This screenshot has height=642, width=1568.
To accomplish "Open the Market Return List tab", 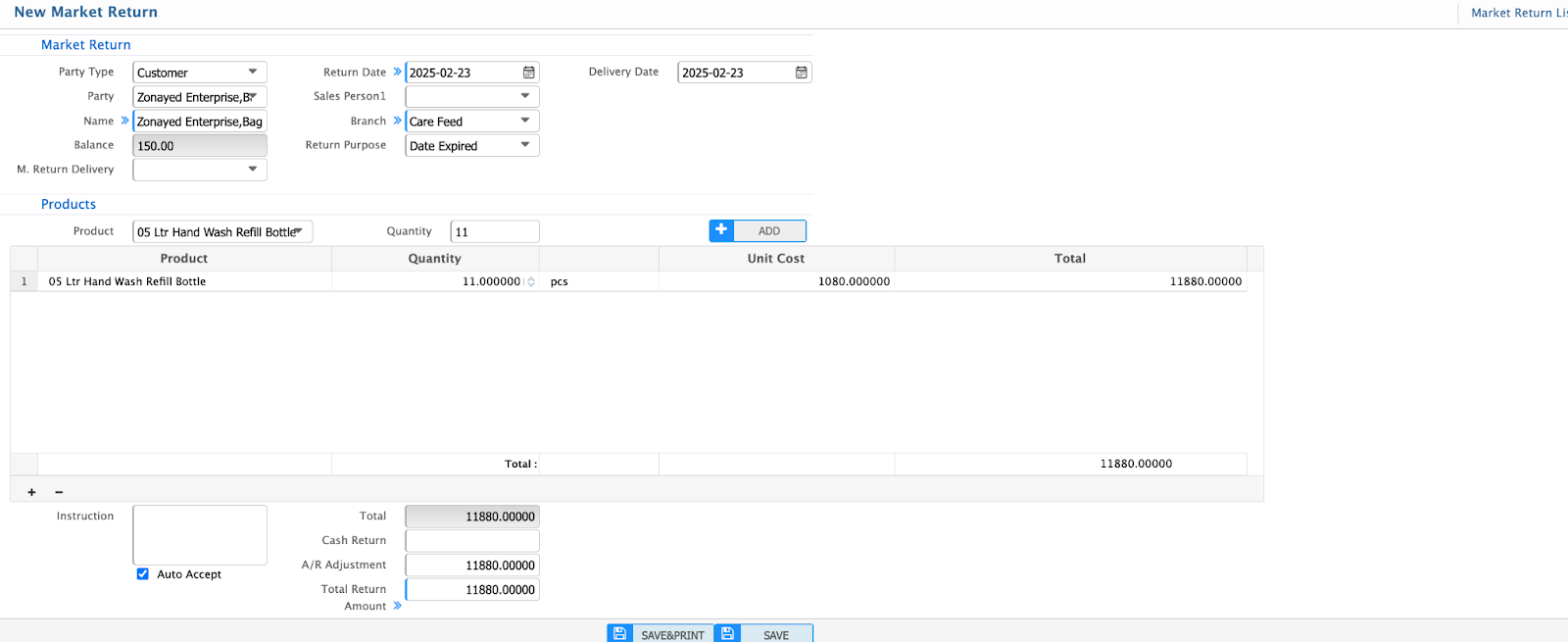I will 1517,13.
